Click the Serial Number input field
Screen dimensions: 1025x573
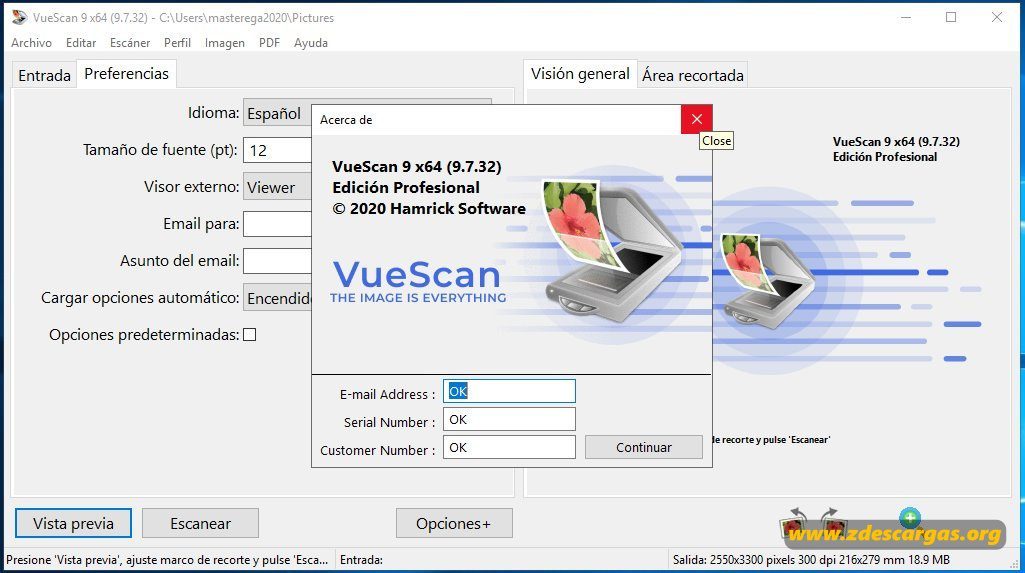(509, 419)
